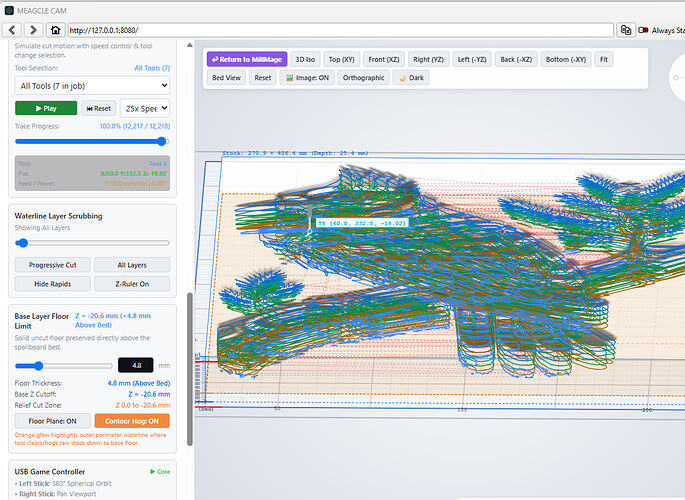Image resolution: width=685 pixels, height=500 pixels.
Task: Switch to Bed View
Action: 226,78
